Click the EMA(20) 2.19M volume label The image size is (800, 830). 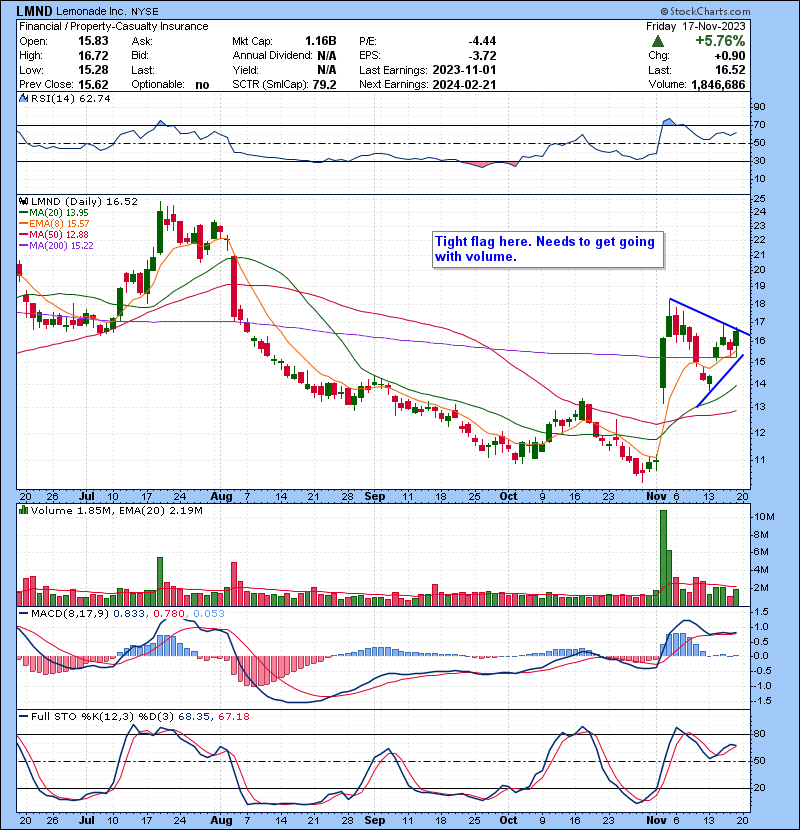161,511
